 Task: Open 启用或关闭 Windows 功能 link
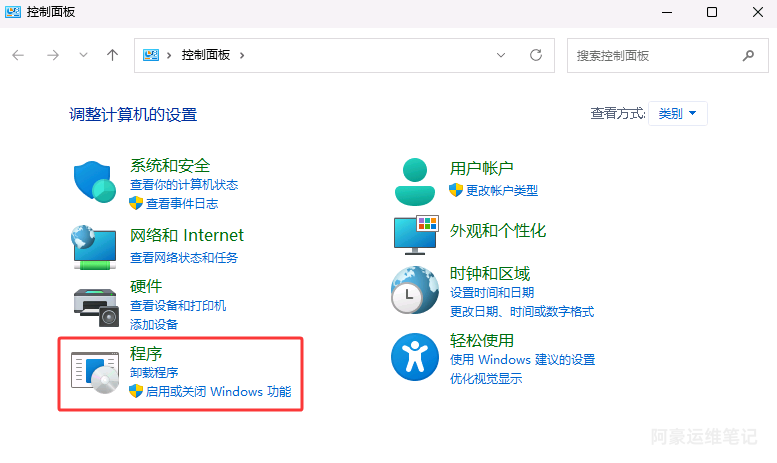pos(218,391)
